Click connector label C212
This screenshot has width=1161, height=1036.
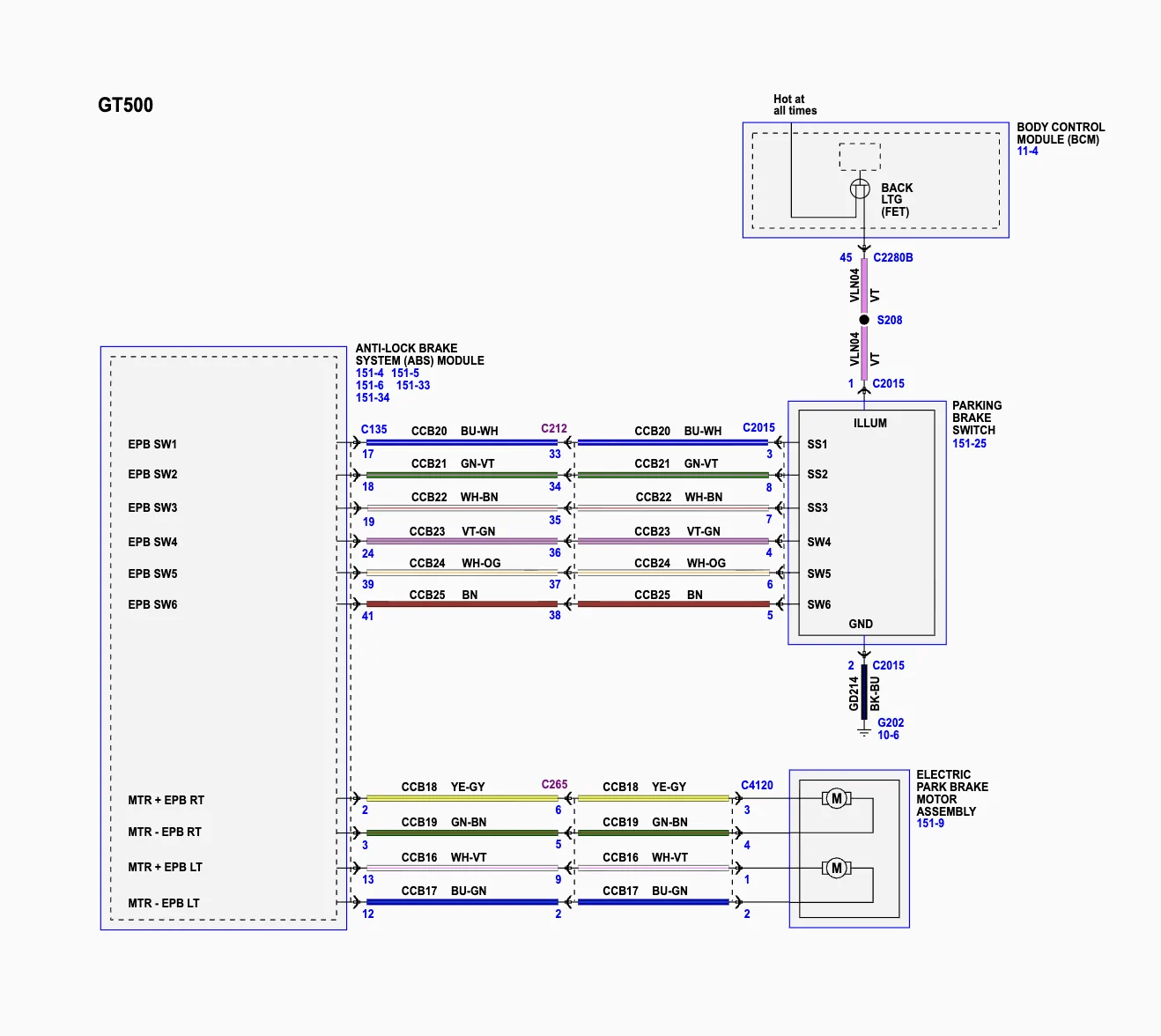554,429
